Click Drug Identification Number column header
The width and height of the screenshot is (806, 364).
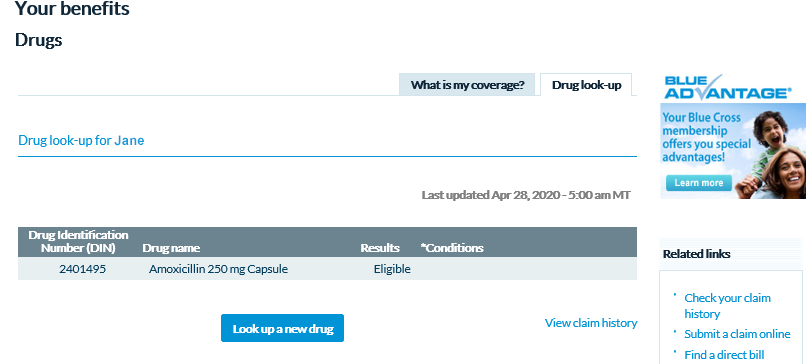tap(78, 242)
